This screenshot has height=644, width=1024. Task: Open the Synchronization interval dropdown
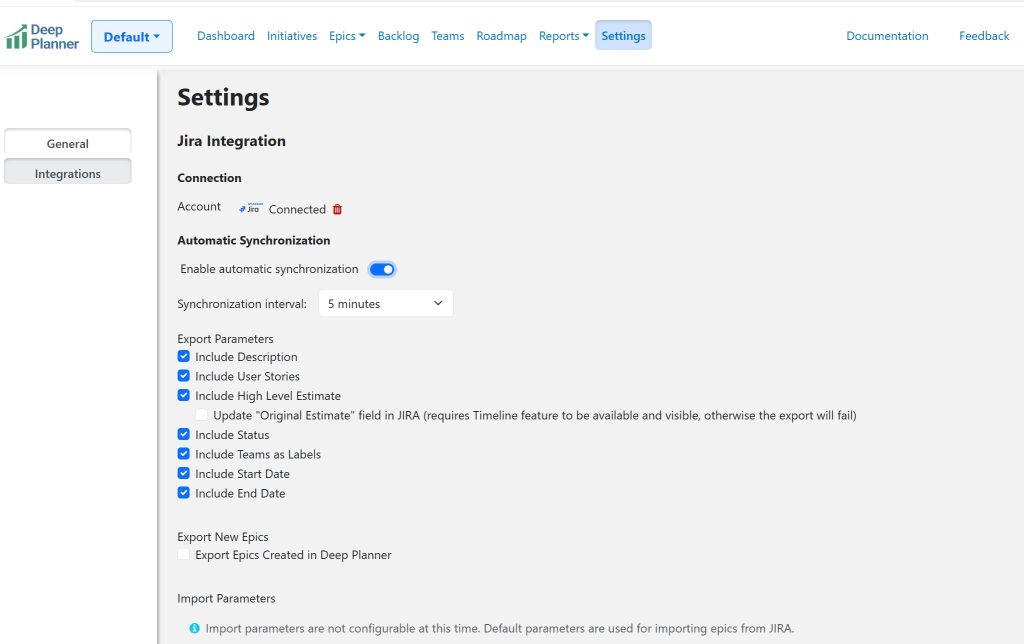(385, 303)
